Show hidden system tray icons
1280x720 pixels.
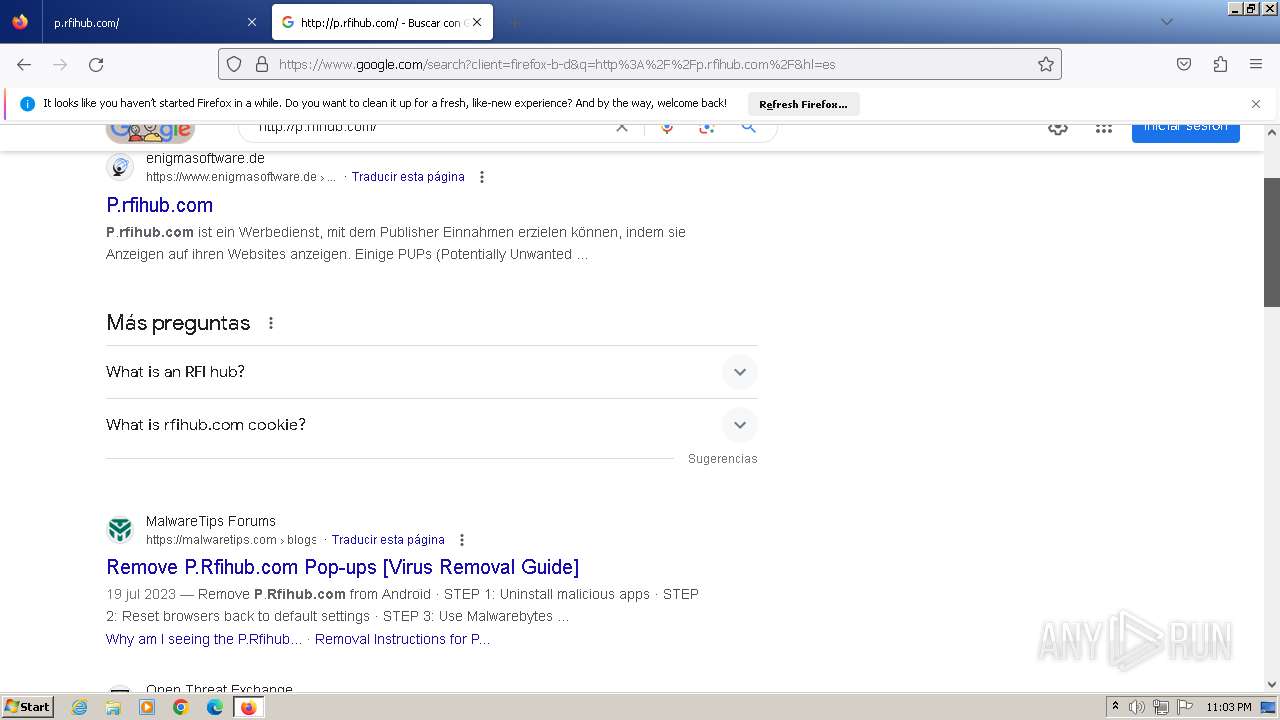(x=1115, y=707)
